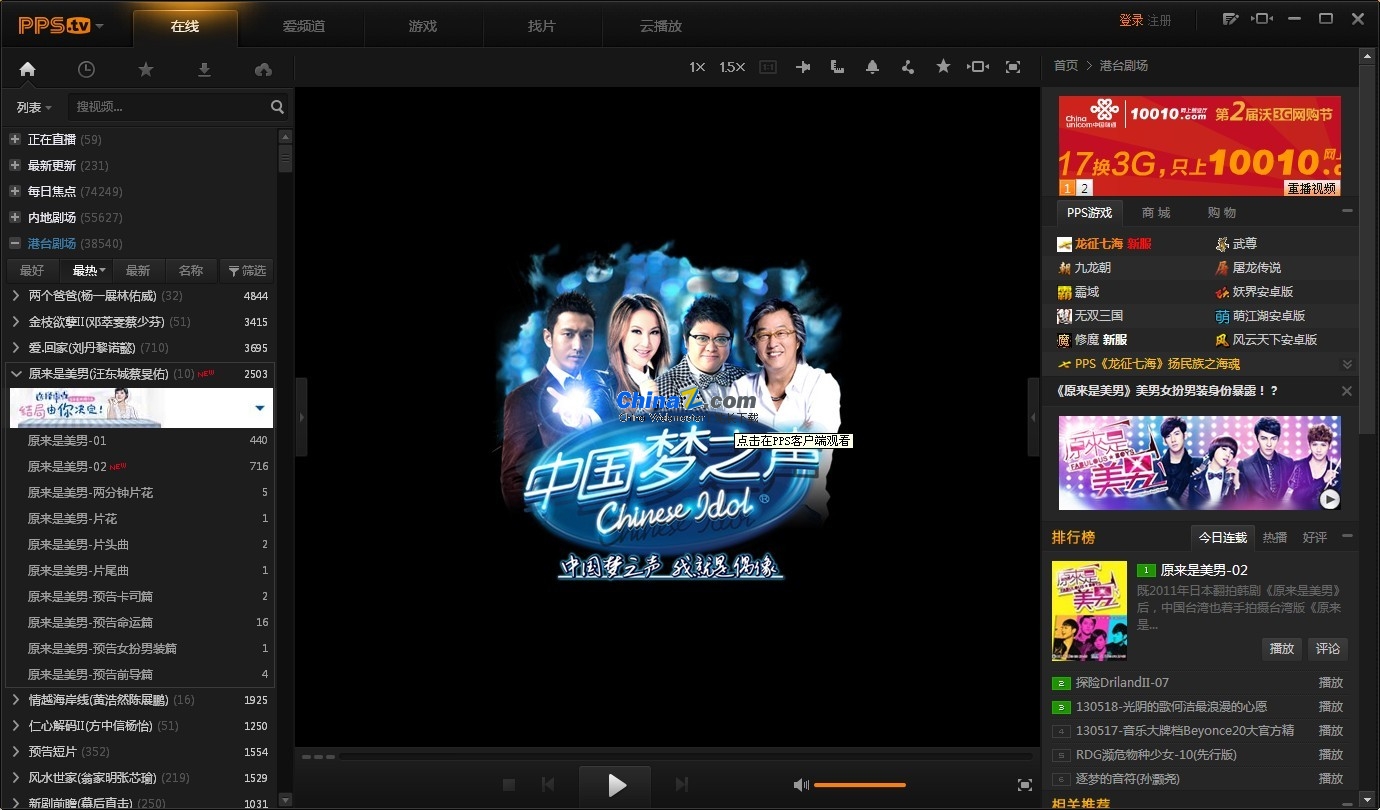
Task: Open the 原来是美男 promo thumbnail
Action: (x=1200, y=463)
